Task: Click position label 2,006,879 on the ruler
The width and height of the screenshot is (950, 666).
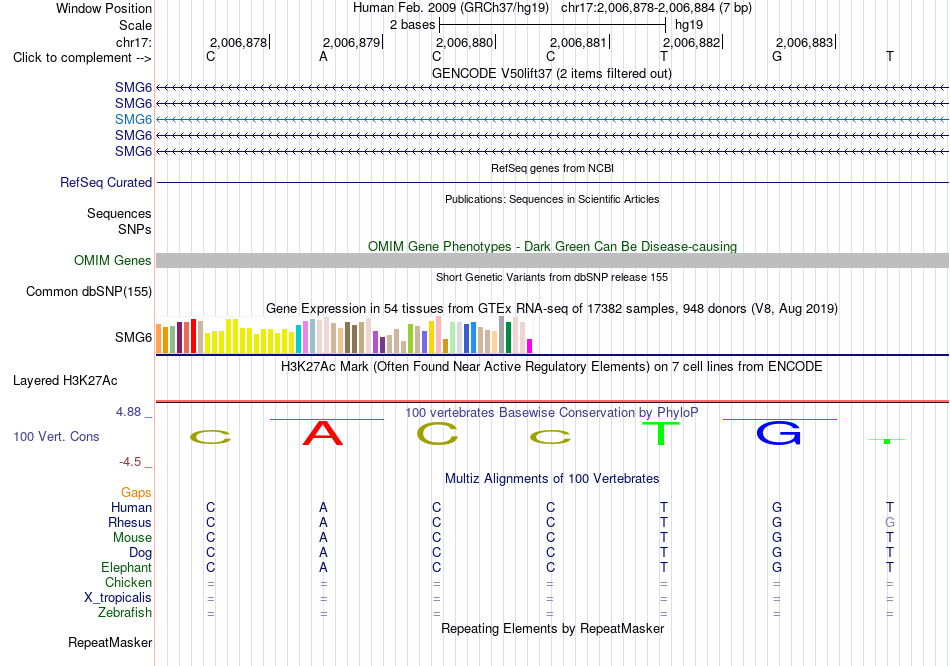Action: point(351,42)
